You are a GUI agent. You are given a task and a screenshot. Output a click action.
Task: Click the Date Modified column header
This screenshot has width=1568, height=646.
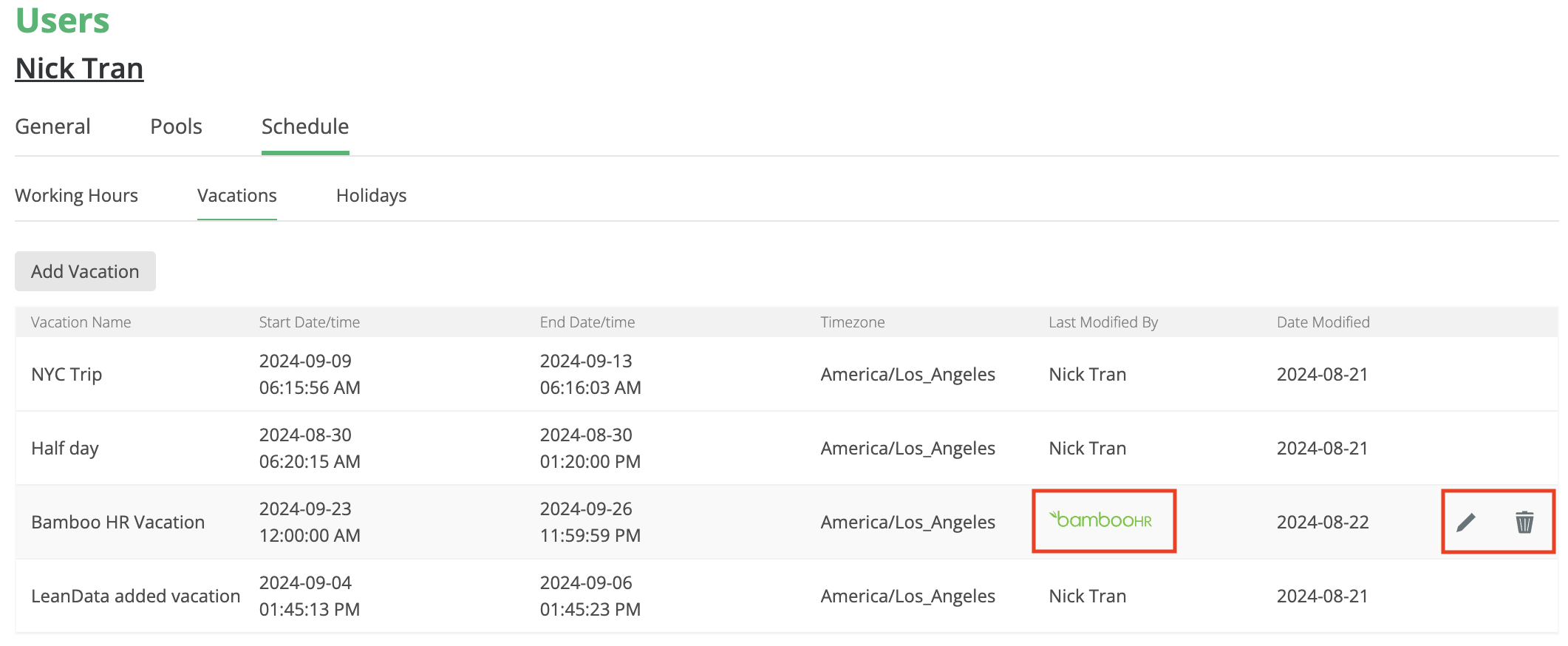click(x=1323, y=322)
